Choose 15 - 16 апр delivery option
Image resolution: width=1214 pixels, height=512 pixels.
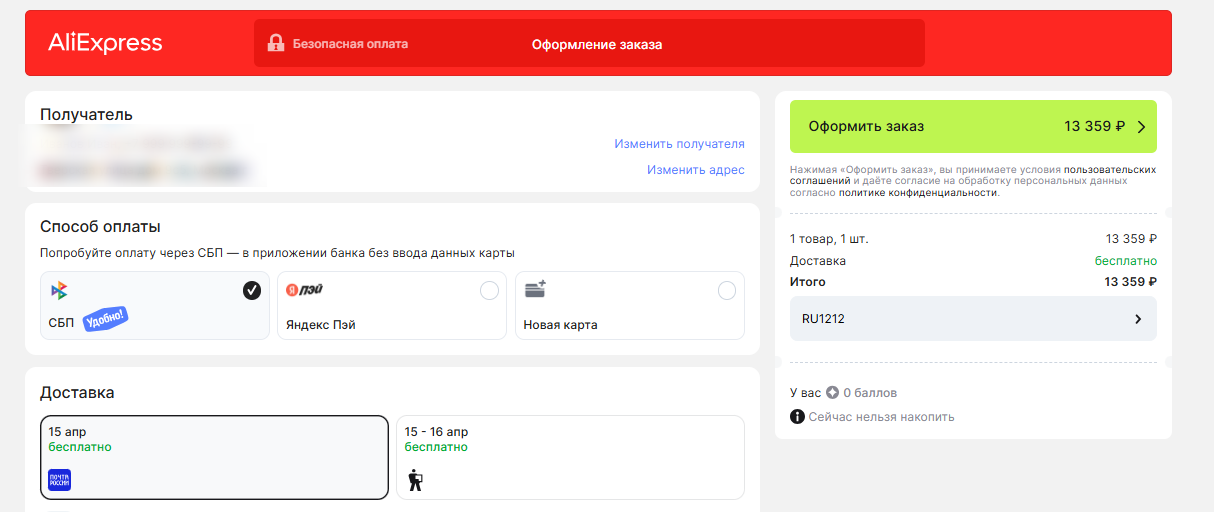(x=570, y=457)
